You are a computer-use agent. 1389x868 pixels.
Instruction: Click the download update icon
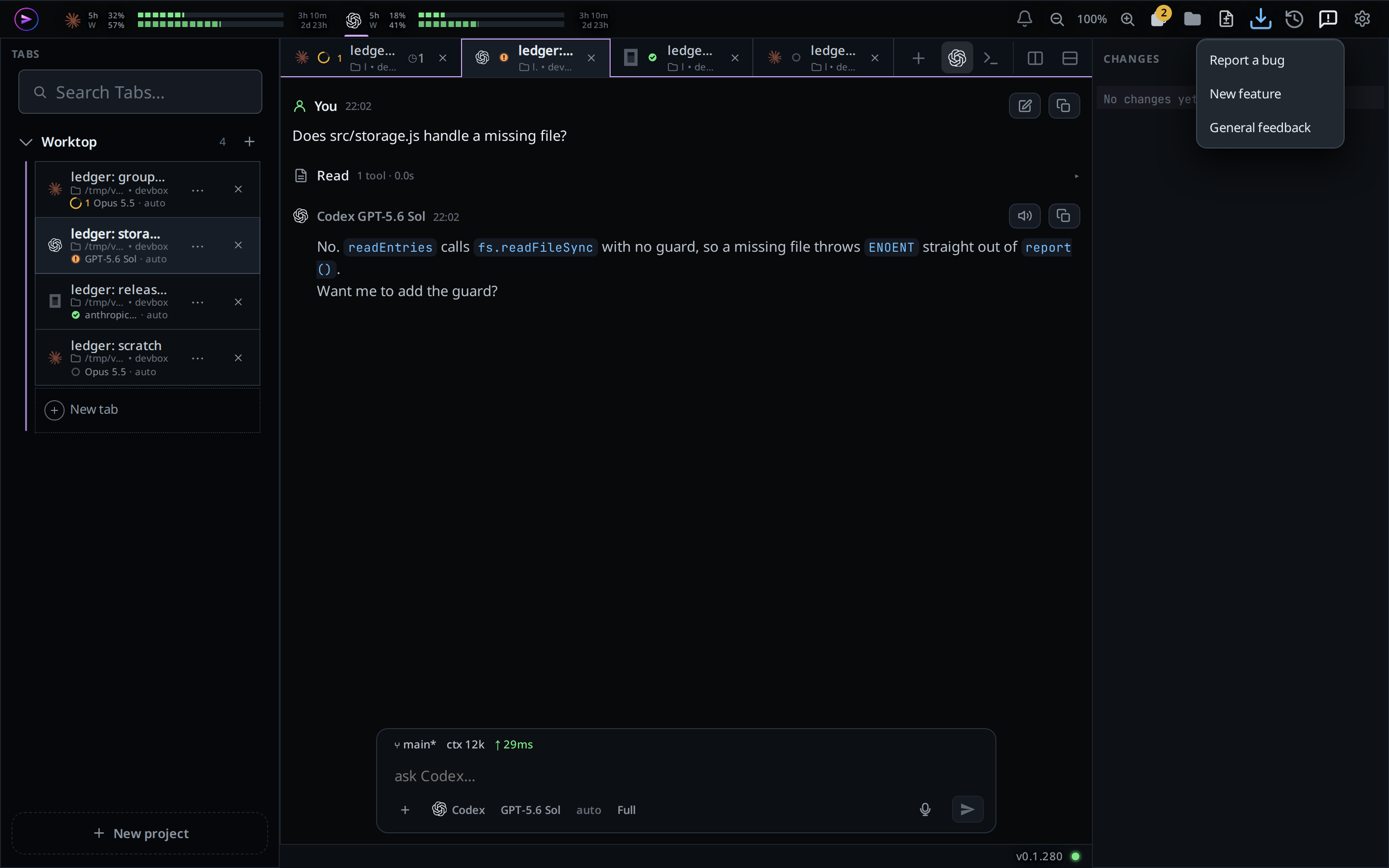click(1260, 19)
